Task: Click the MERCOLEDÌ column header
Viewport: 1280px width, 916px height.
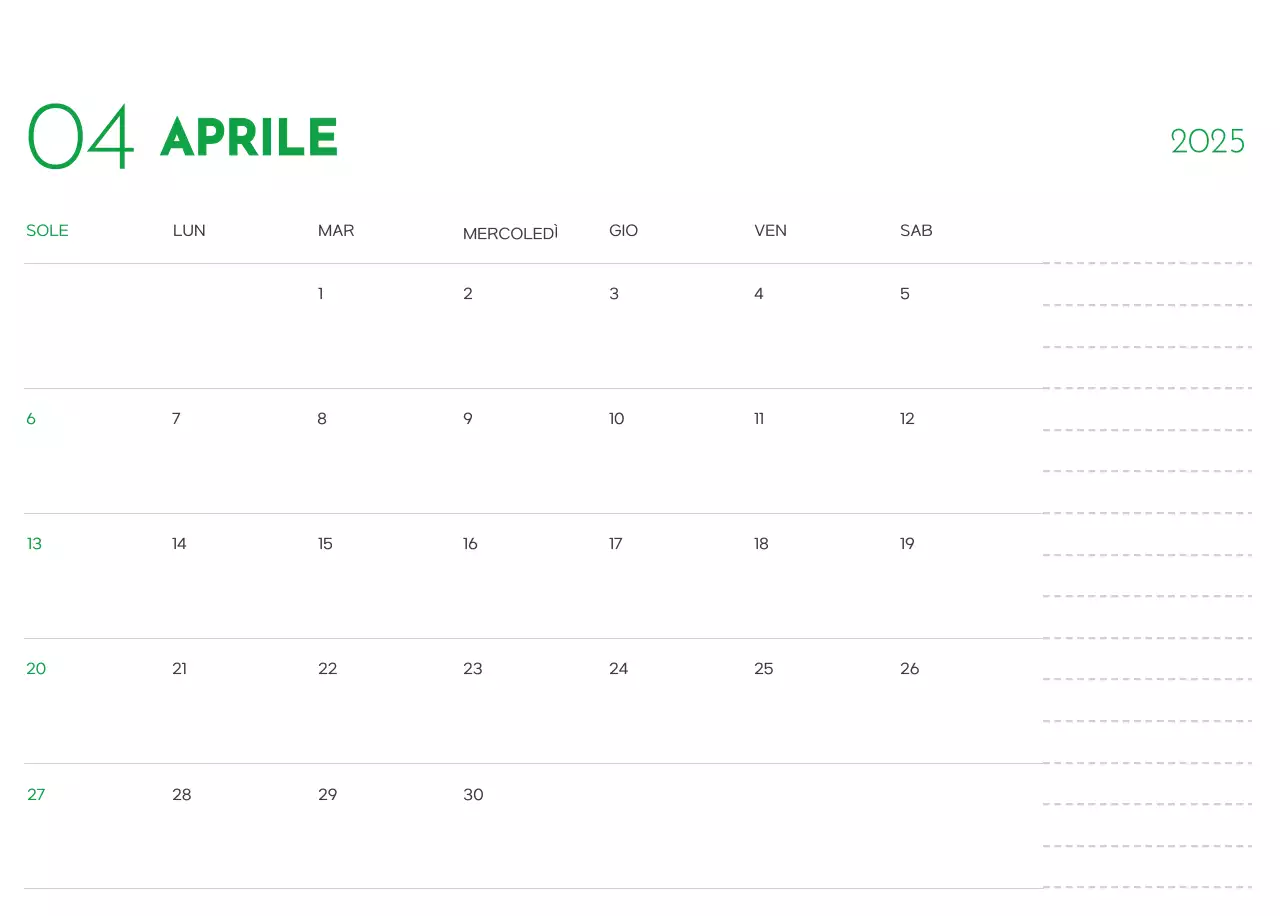Action: click(510, 234)
